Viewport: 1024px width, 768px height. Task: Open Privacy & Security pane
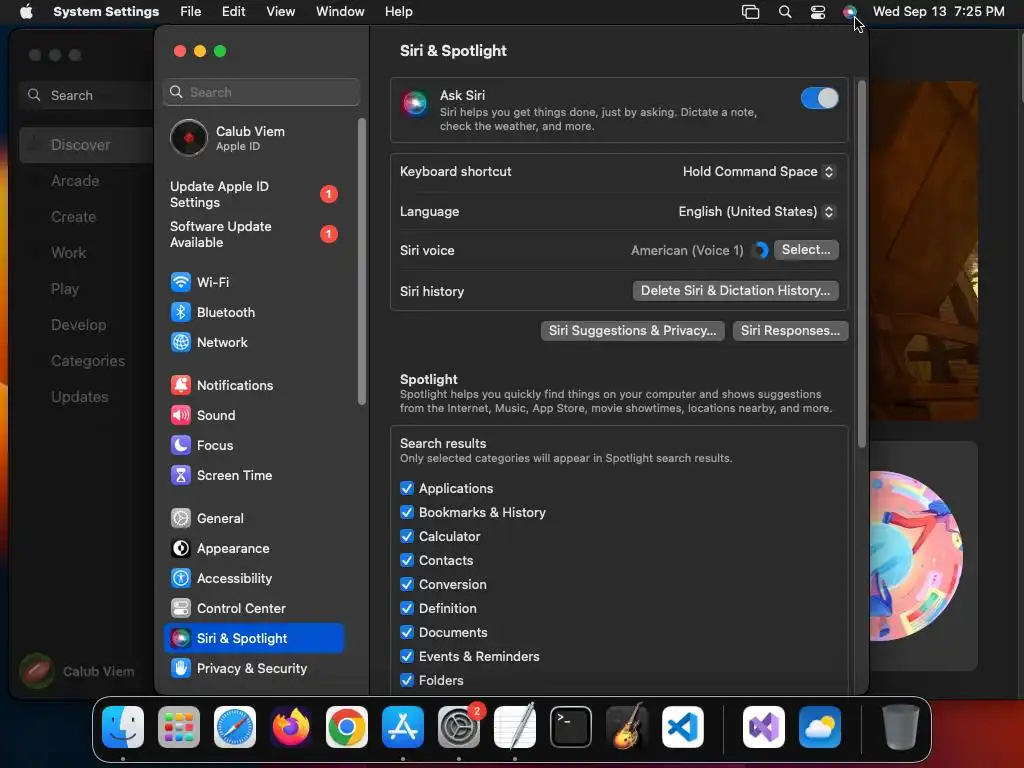click(253, 669)
